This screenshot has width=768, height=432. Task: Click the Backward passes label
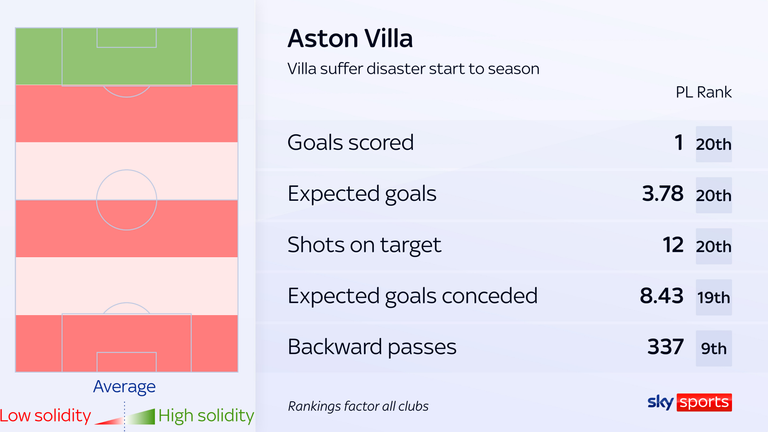[372, 347]
